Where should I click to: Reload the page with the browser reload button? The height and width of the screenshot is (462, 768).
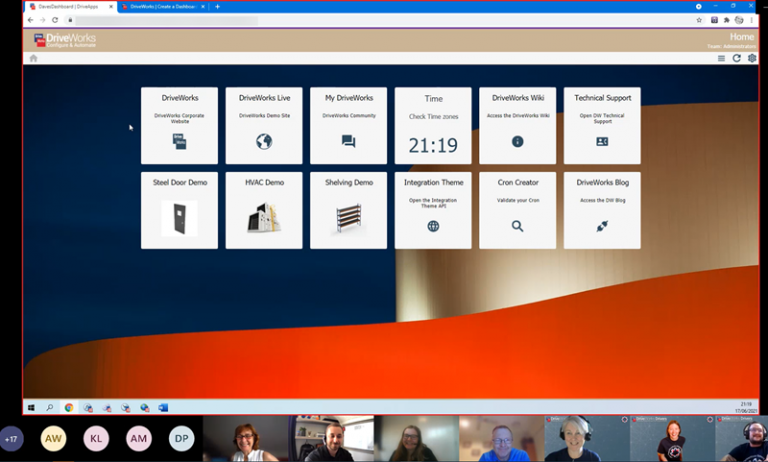55,20
